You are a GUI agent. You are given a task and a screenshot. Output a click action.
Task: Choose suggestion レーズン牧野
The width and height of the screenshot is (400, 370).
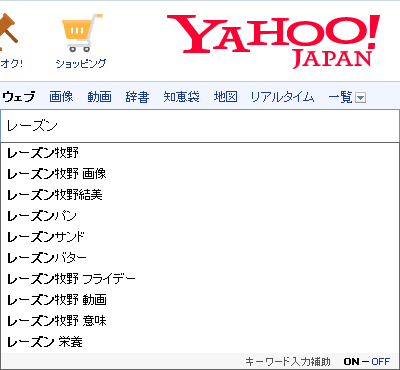pos(200,153)
